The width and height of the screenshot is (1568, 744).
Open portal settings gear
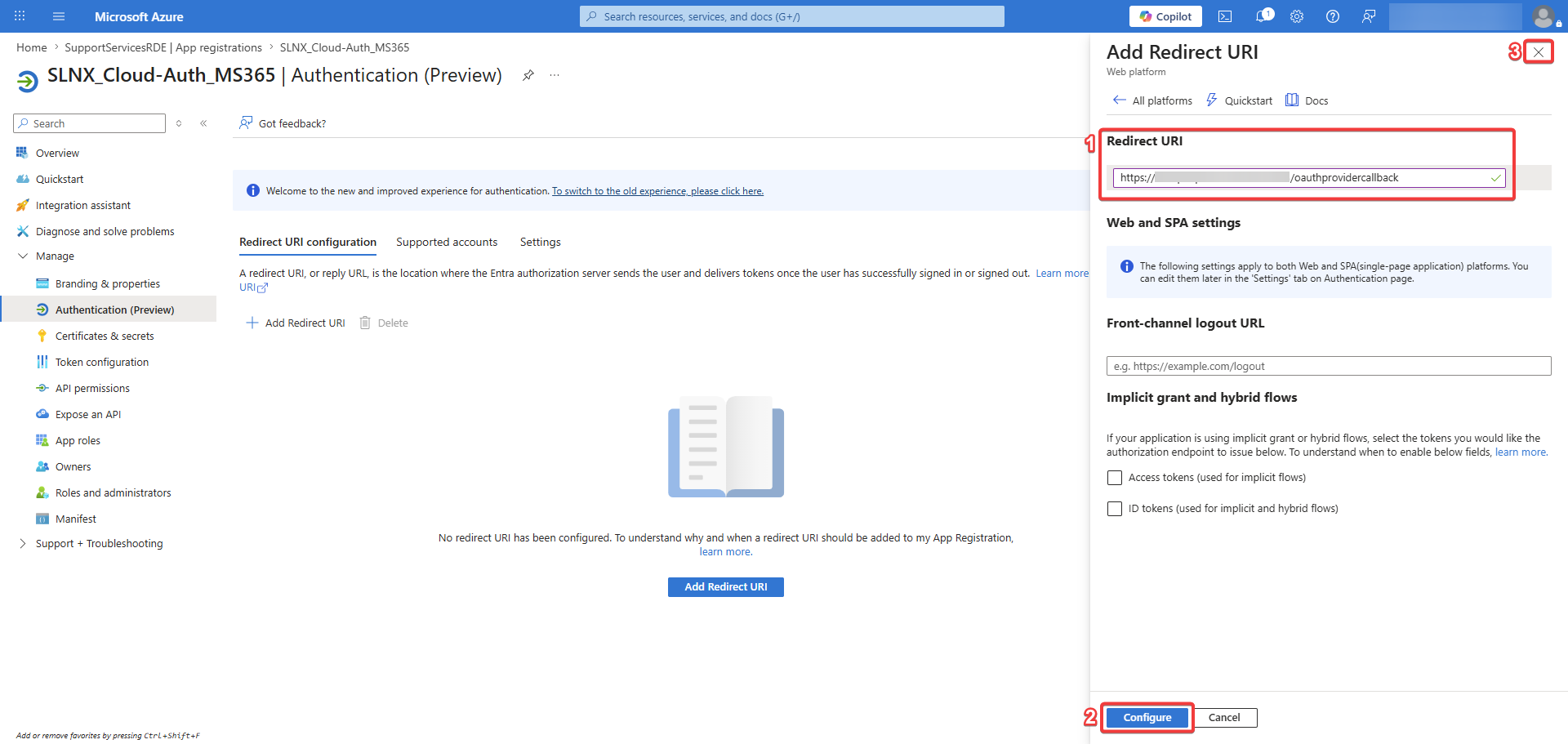(x=1297, y=16)
